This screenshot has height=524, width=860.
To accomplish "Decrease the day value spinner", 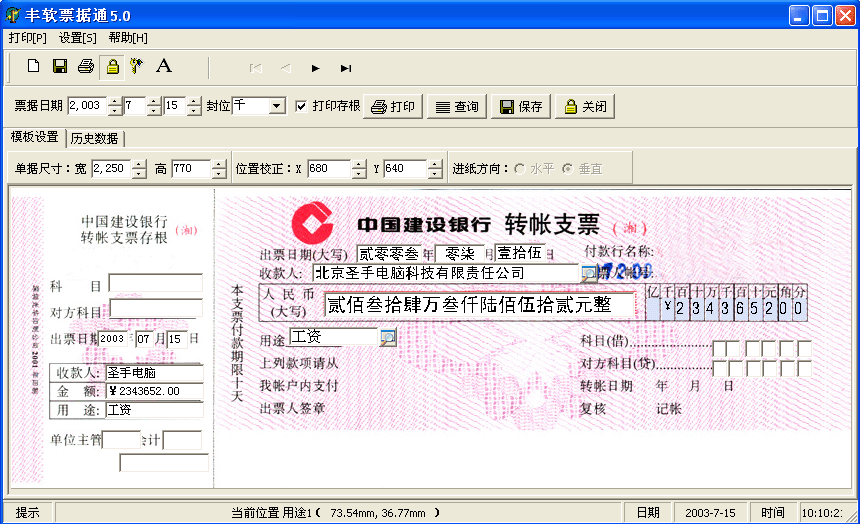I will (x=194, y=110).
